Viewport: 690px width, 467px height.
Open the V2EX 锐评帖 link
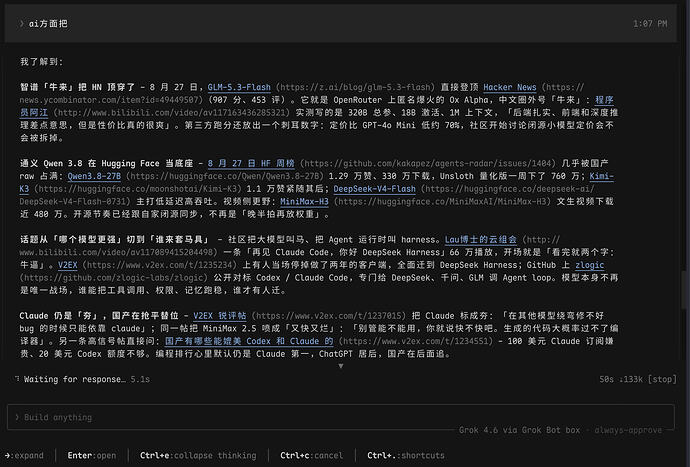pyautogui.click(x=220, y=316)
